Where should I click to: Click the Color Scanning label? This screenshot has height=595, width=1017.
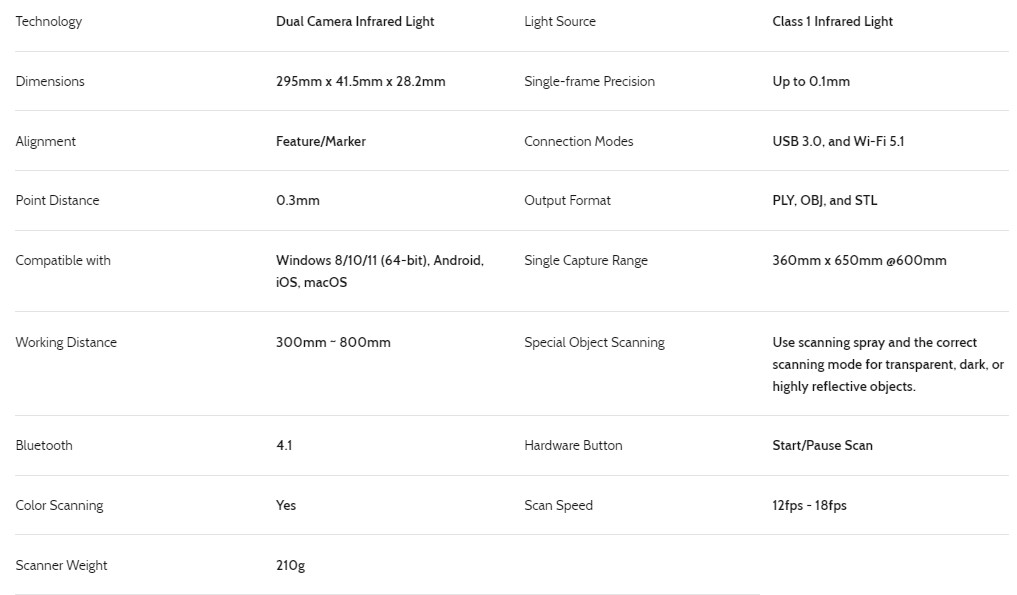click(x=59, y=505)
